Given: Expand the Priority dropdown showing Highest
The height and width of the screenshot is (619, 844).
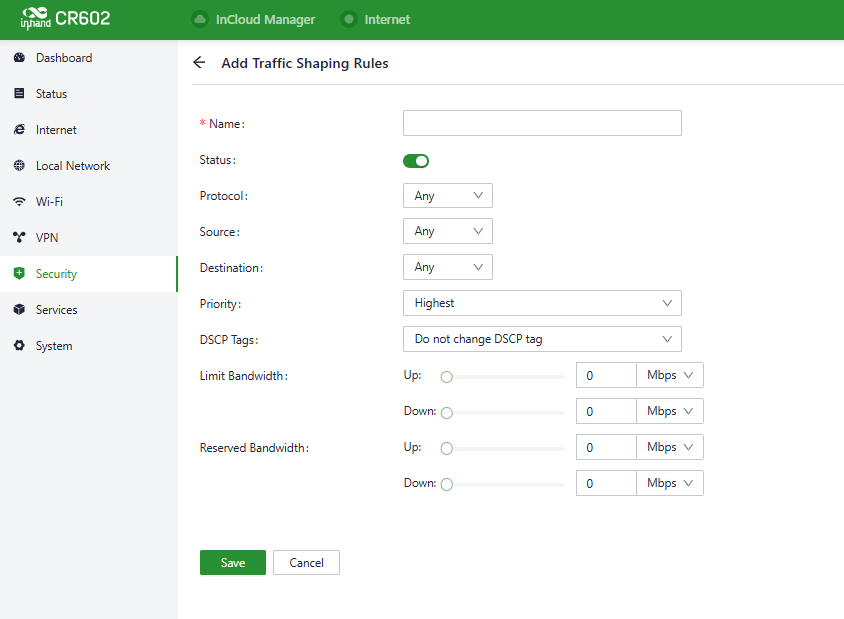Looking at the screenshot, I should 541,303.
